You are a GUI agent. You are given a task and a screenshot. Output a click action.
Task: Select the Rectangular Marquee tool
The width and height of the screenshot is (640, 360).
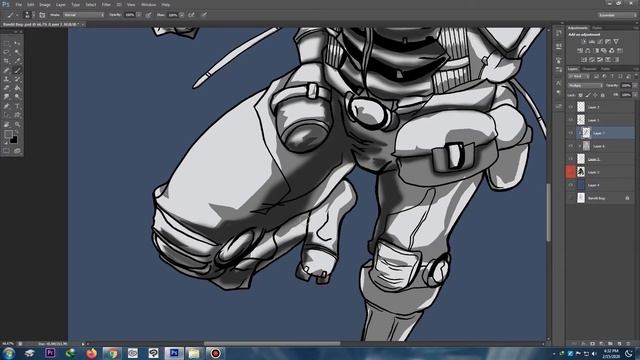tap(6, 43)
